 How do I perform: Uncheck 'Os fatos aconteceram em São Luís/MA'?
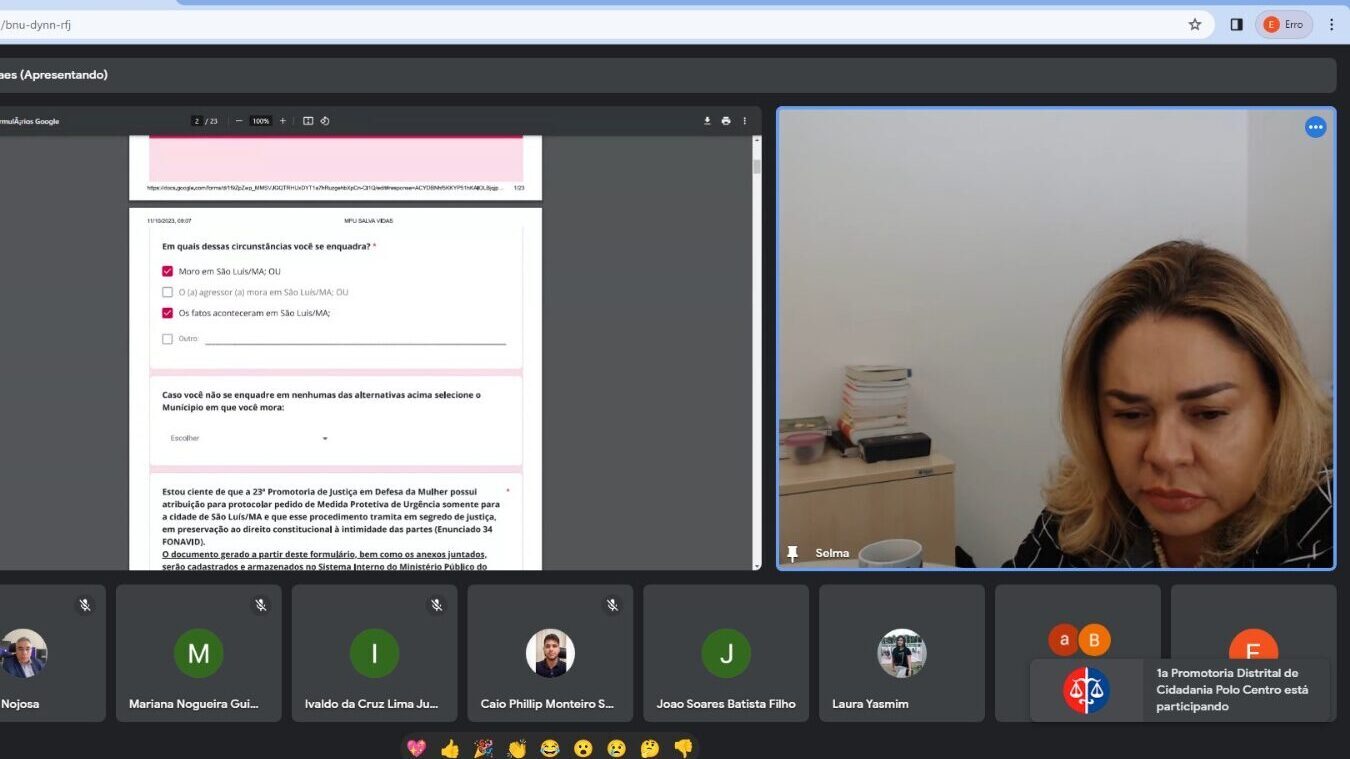(167, 313)
